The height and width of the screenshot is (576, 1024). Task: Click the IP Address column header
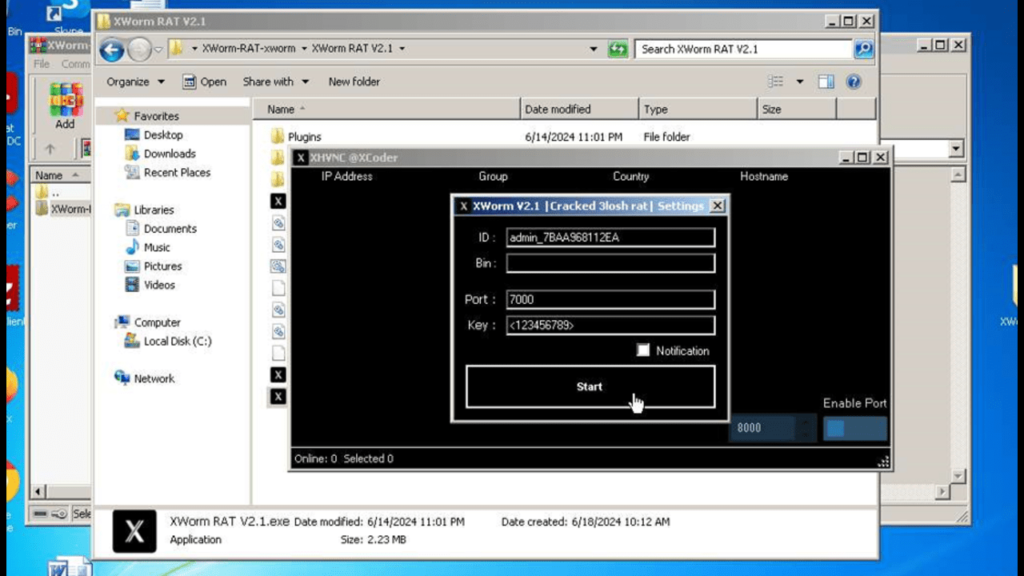[x=347, y=176]
